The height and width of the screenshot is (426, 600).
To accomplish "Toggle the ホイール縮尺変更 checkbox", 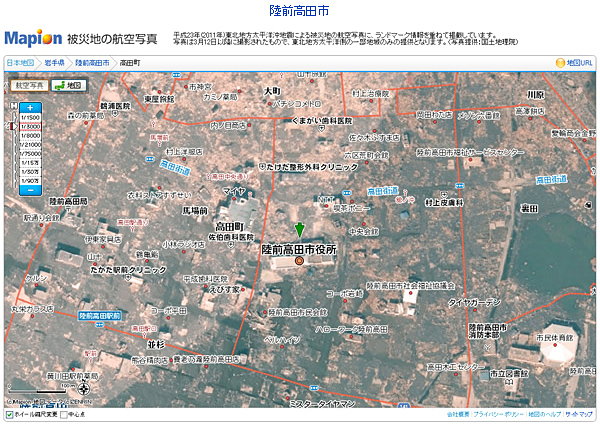I will click(x=10, y=413).
